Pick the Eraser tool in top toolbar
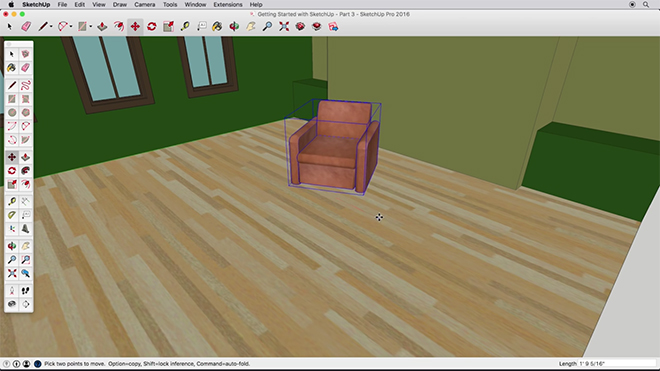The height and width of the screenshot is (371, 660). [x=26, y=27]
